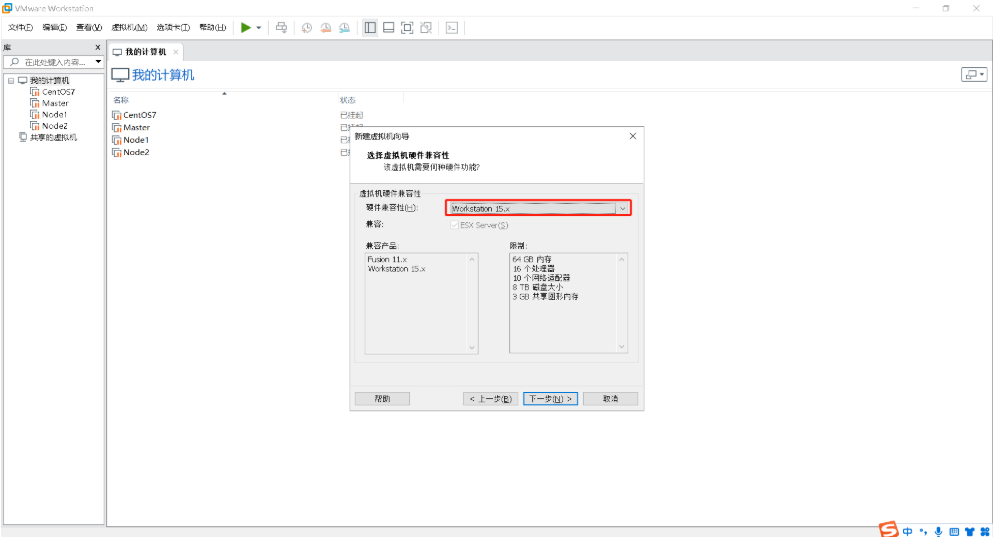Toggle the thumbnail bar view icon
The image size is (996, 537).
pyautogui.click(x=388, y=27)
